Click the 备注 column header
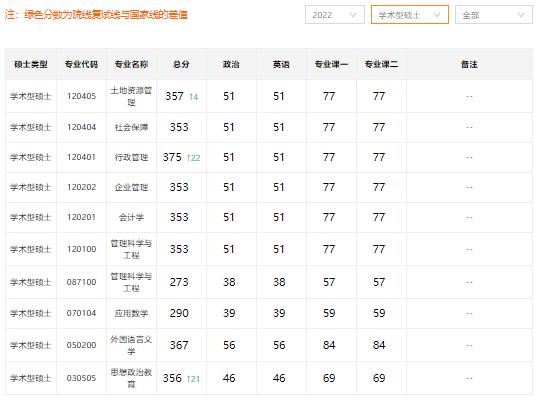Screen dimensions: 538x402 coord(469,64)
